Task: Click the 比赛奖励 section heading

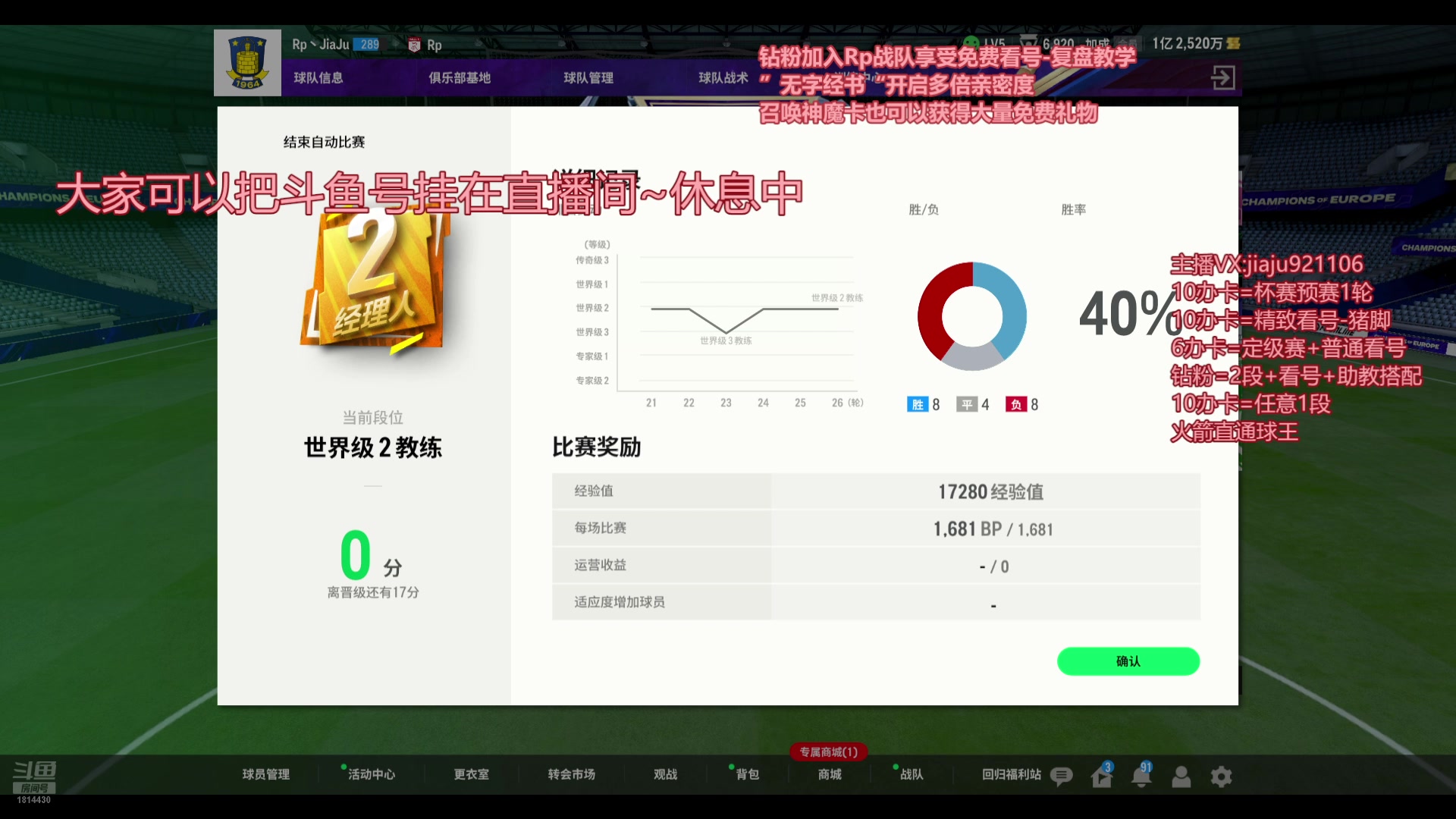Action: tap(597, 447)
